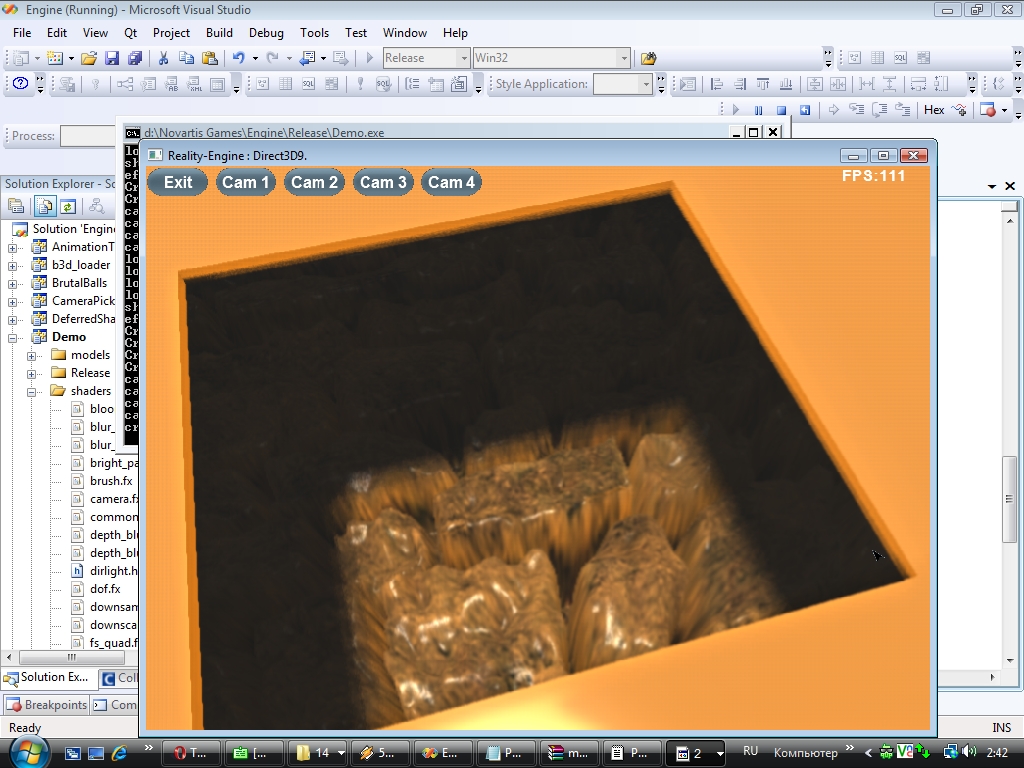Collapse the Demo project node
1024x768 pixels.
(x=13, y=337)
